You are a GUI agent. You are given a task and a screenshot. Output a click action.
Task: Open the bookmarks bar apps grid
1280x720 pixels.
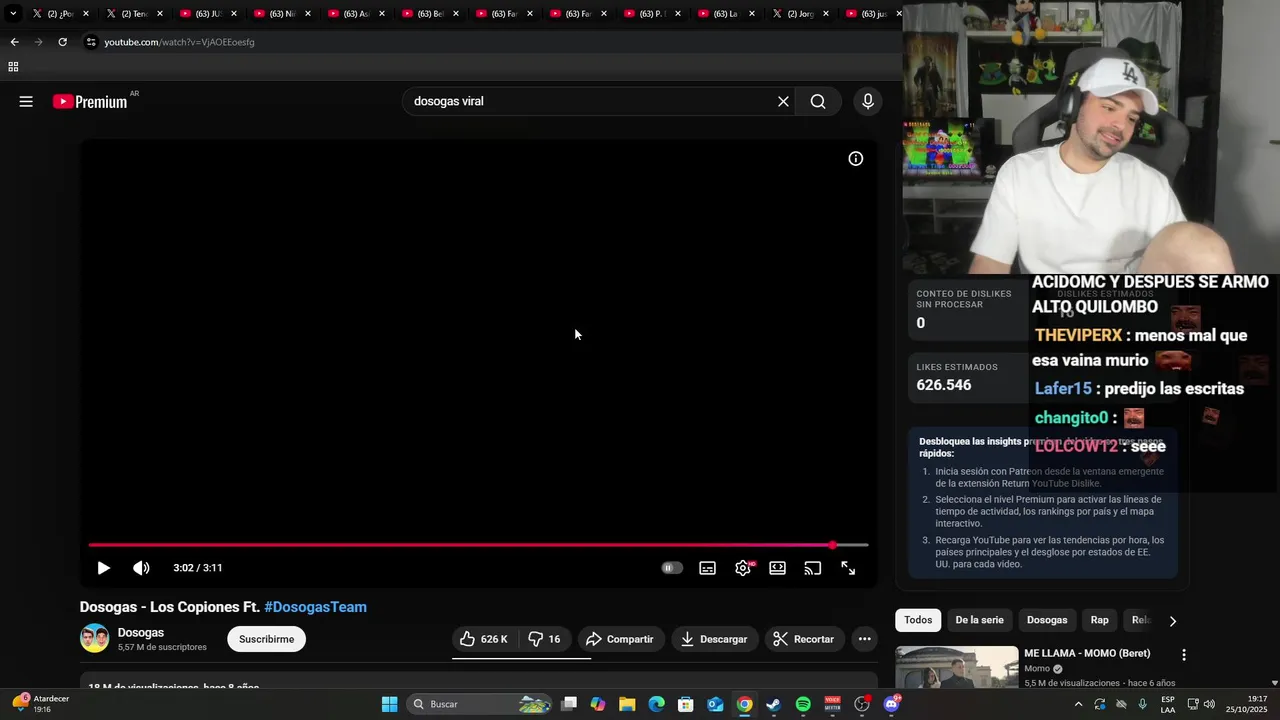(13, 67)
